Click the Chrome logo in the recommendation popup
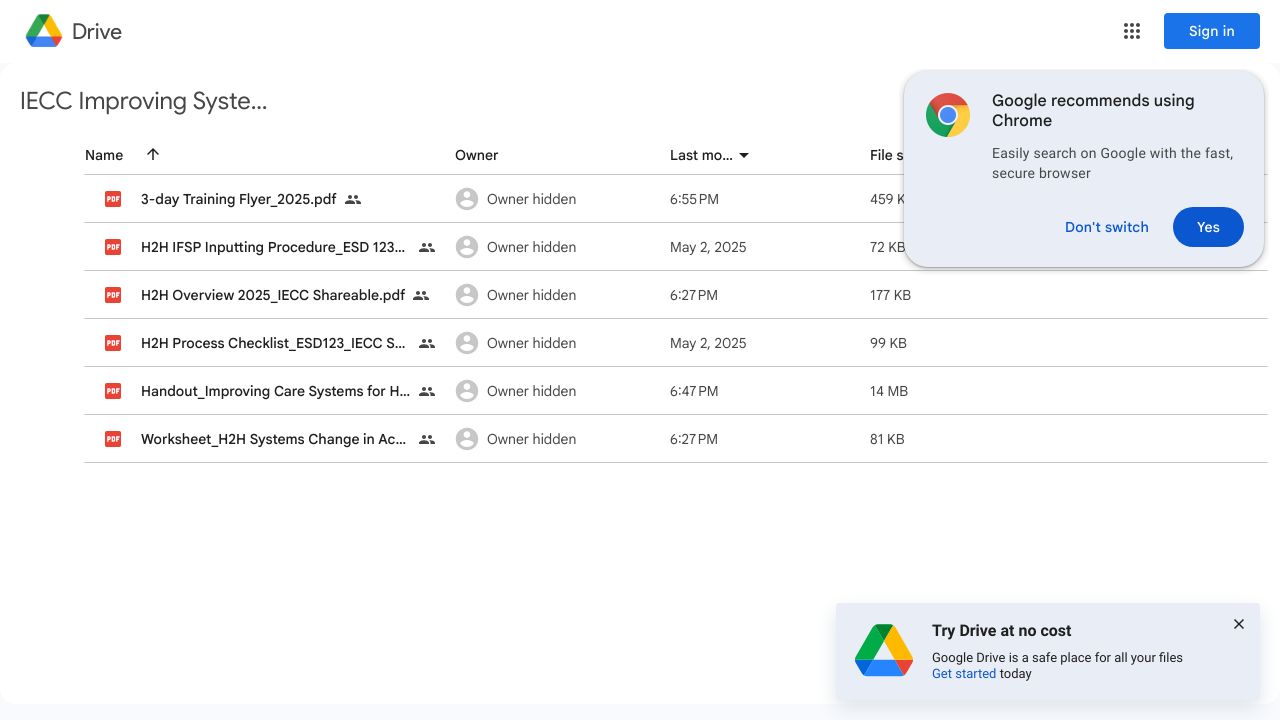This screenshot has height=720, width=1280. click(x=948, y=115)
